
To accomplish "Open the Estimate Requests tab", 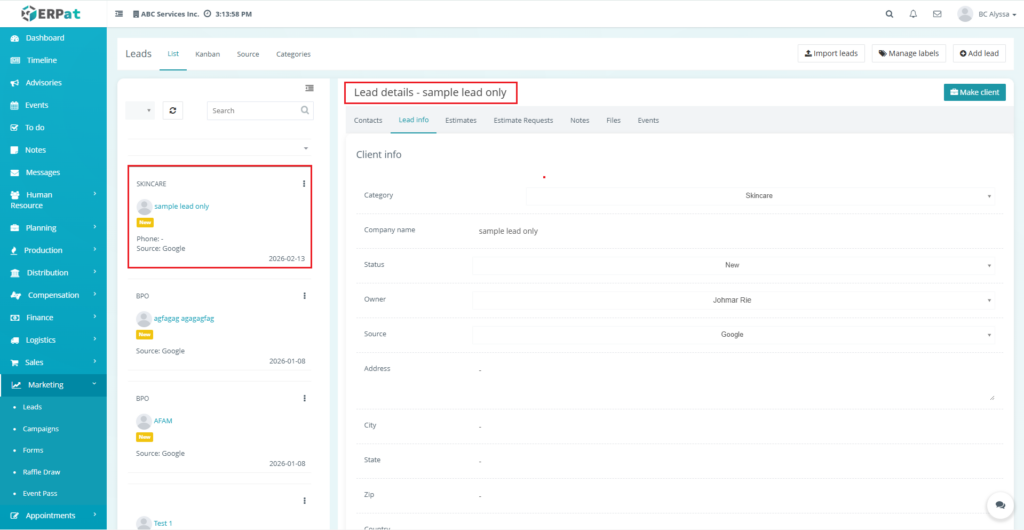I will click(523, 120).
